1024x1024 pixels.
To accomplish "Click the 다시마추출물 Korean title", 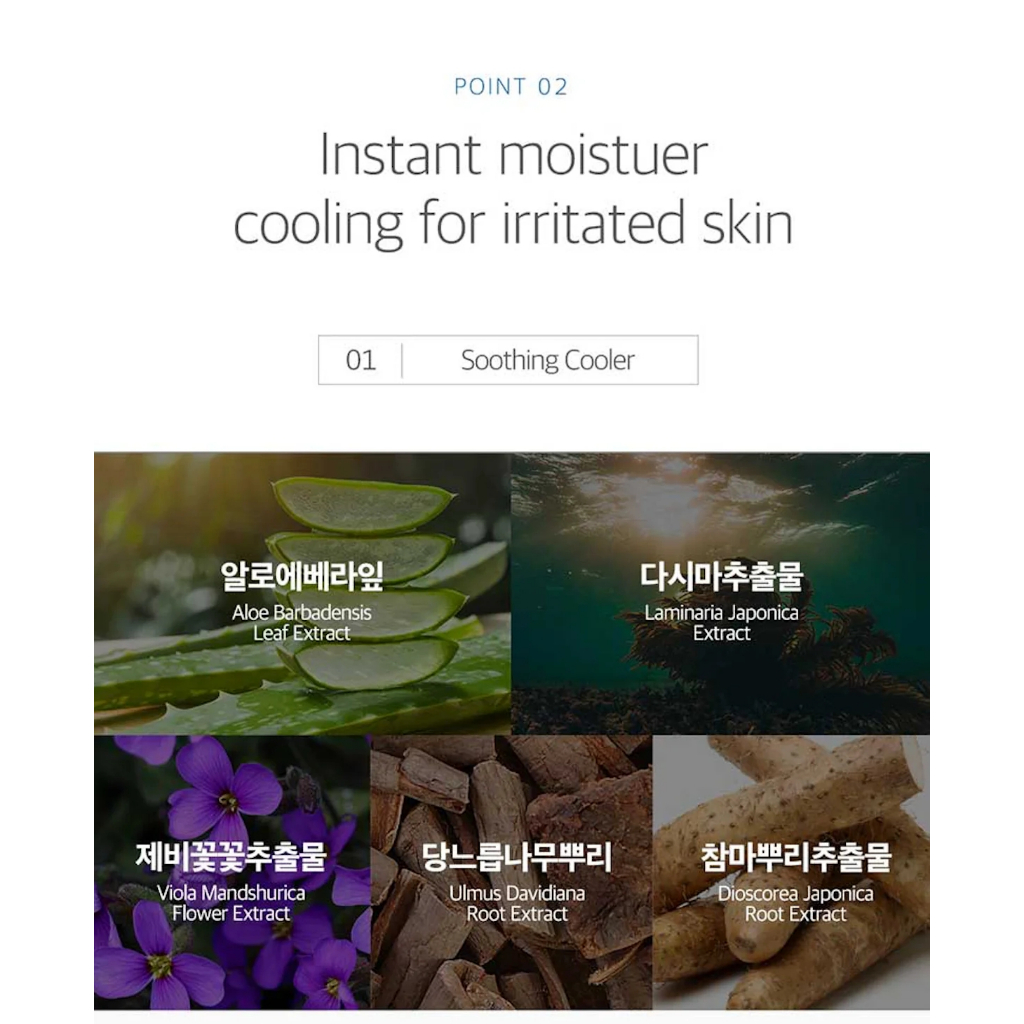I will coord(722,576).
